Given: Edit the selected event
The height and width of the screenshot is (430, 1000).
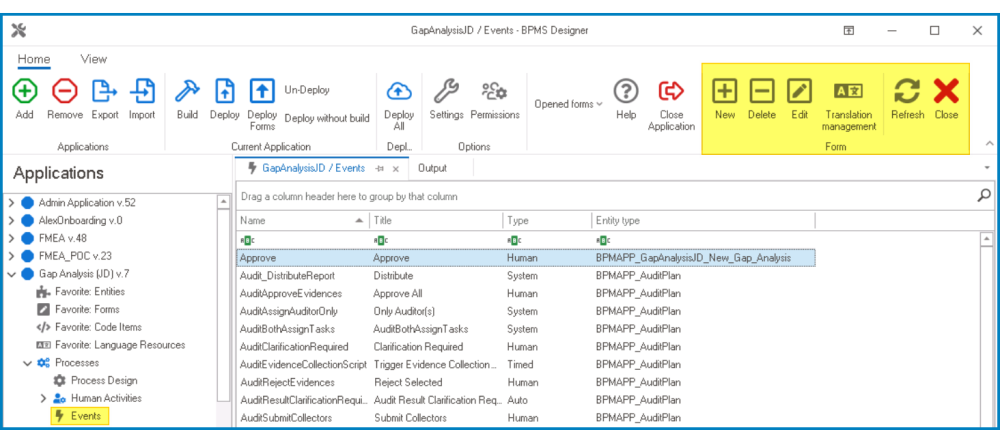Looking at the screenshot, I should click(x=799, y=91).
